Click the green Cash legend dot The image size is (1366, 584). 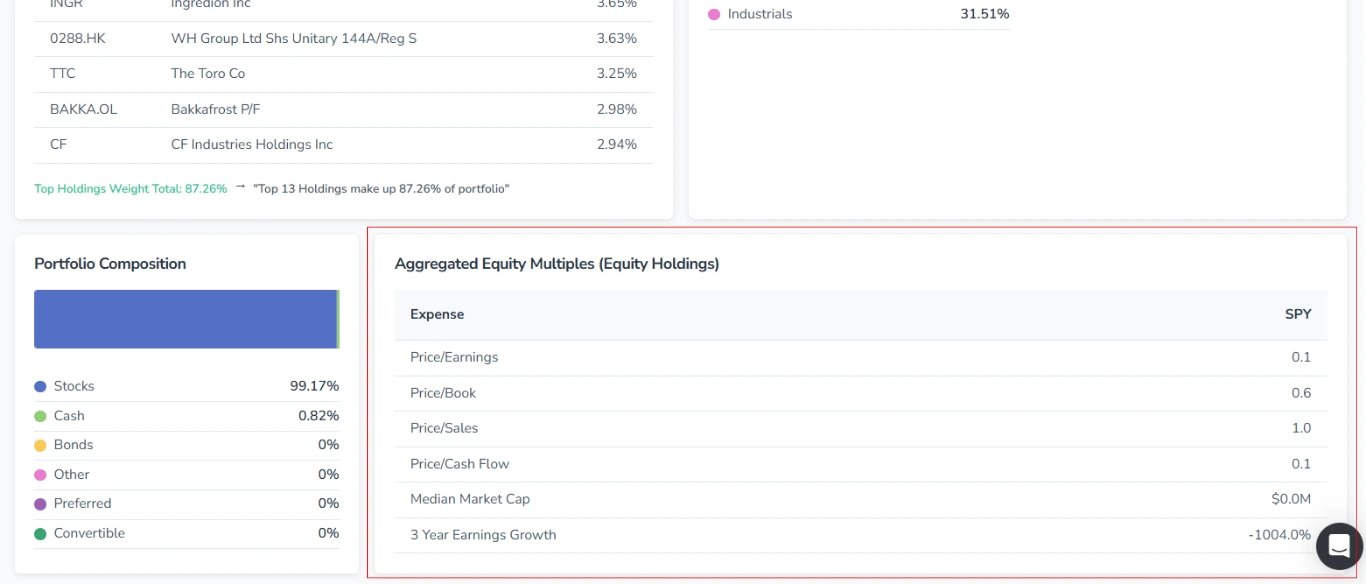pos(40,415)
